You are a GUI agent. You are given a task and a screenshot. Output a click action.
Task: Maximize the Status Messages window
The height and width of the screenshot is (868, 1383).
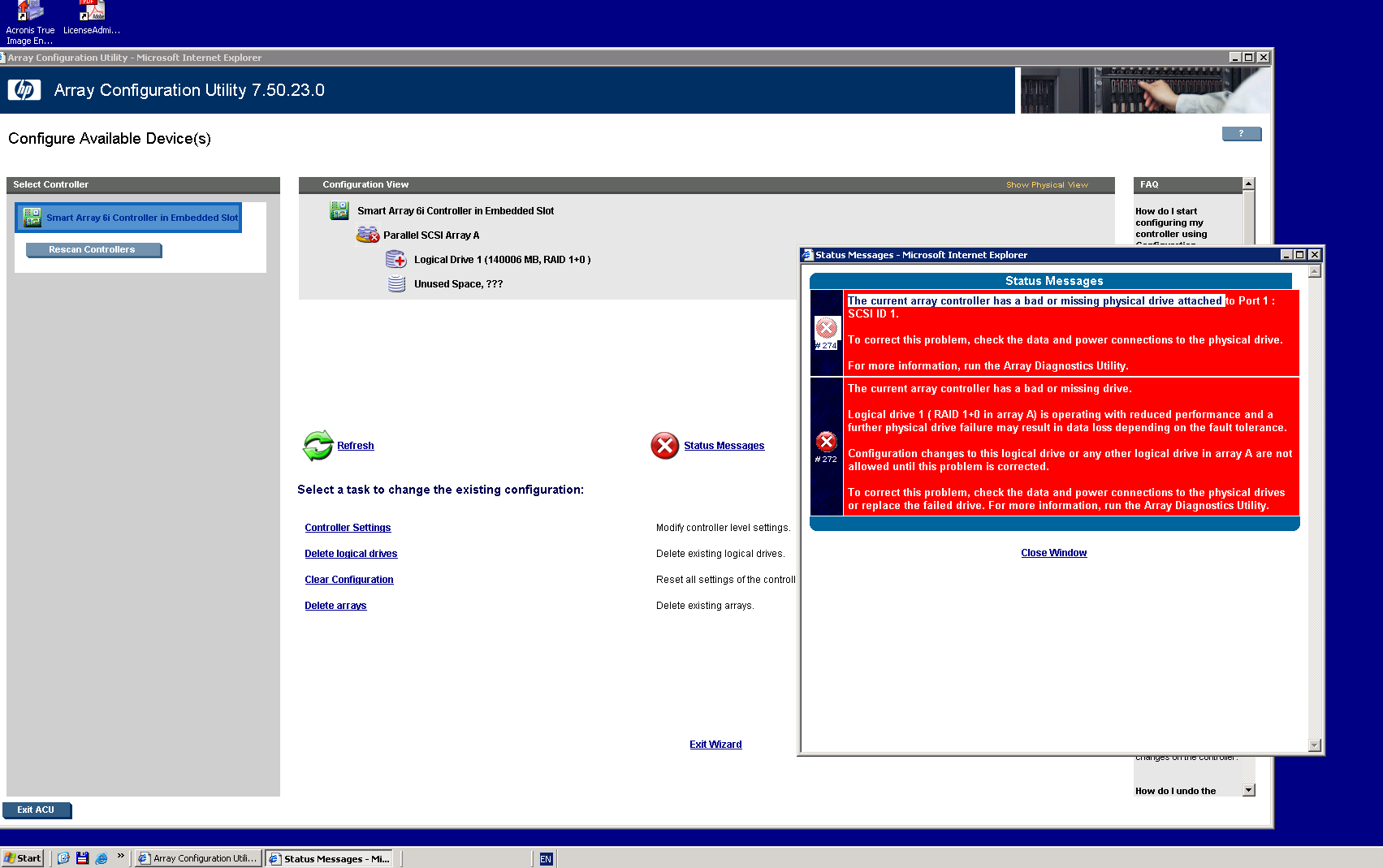click(1300, 255)
